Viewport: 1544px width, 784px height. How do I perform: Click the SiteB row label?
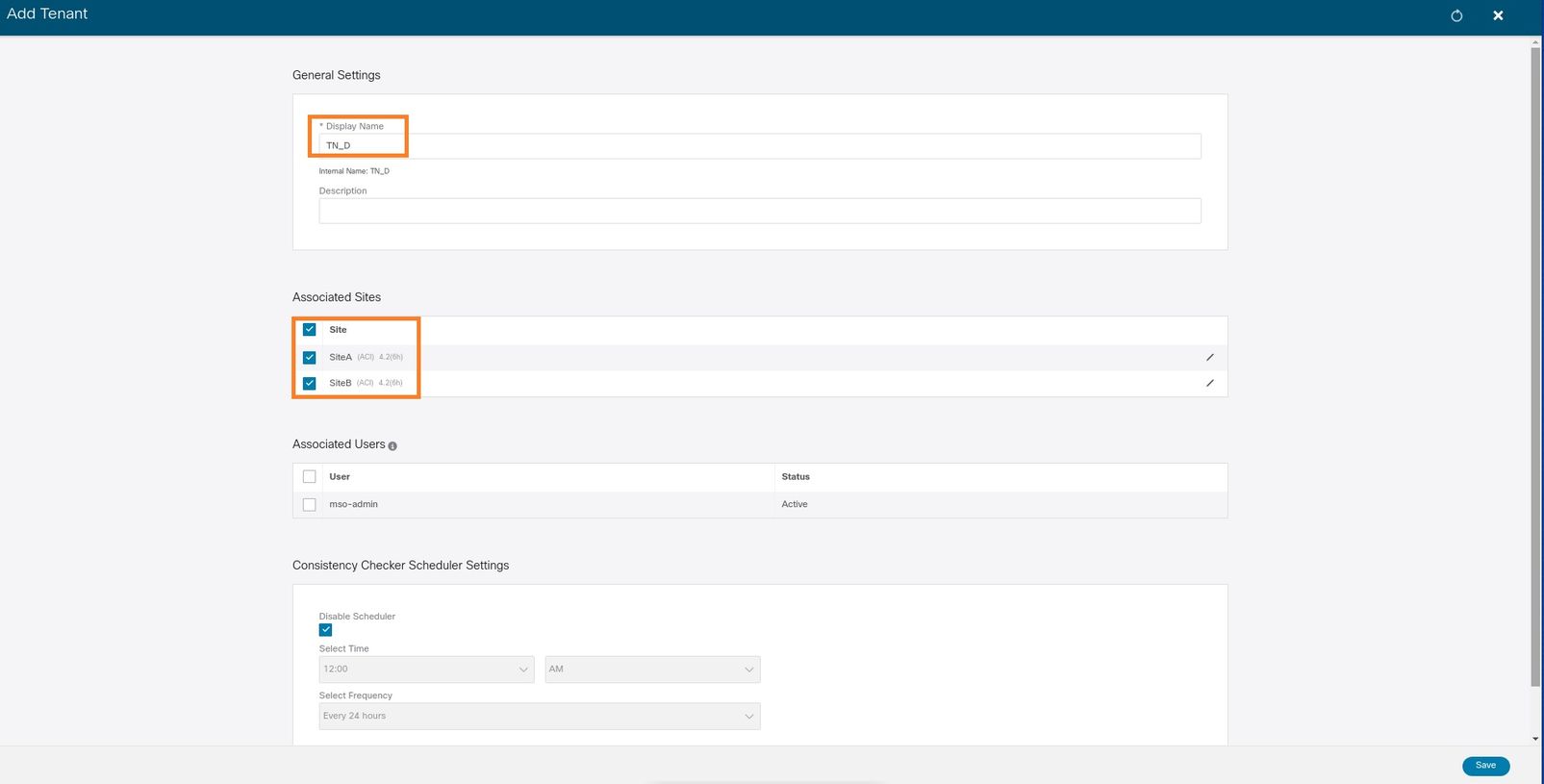(341, 383)
